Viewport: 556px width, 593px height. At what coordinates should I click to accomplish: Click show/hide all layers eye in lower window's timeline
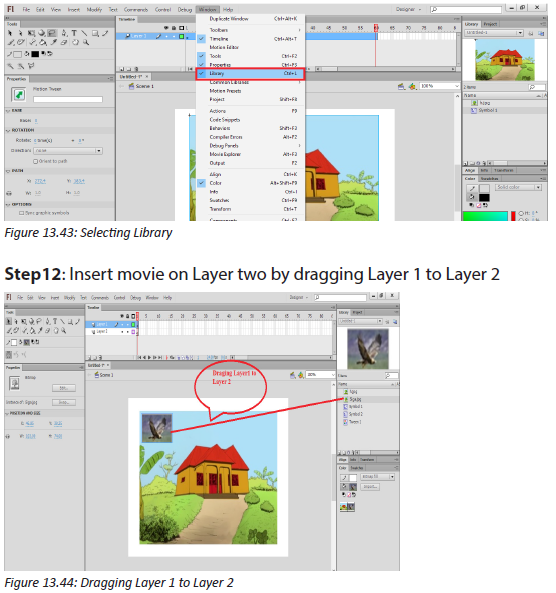click(x=122, y=316)
